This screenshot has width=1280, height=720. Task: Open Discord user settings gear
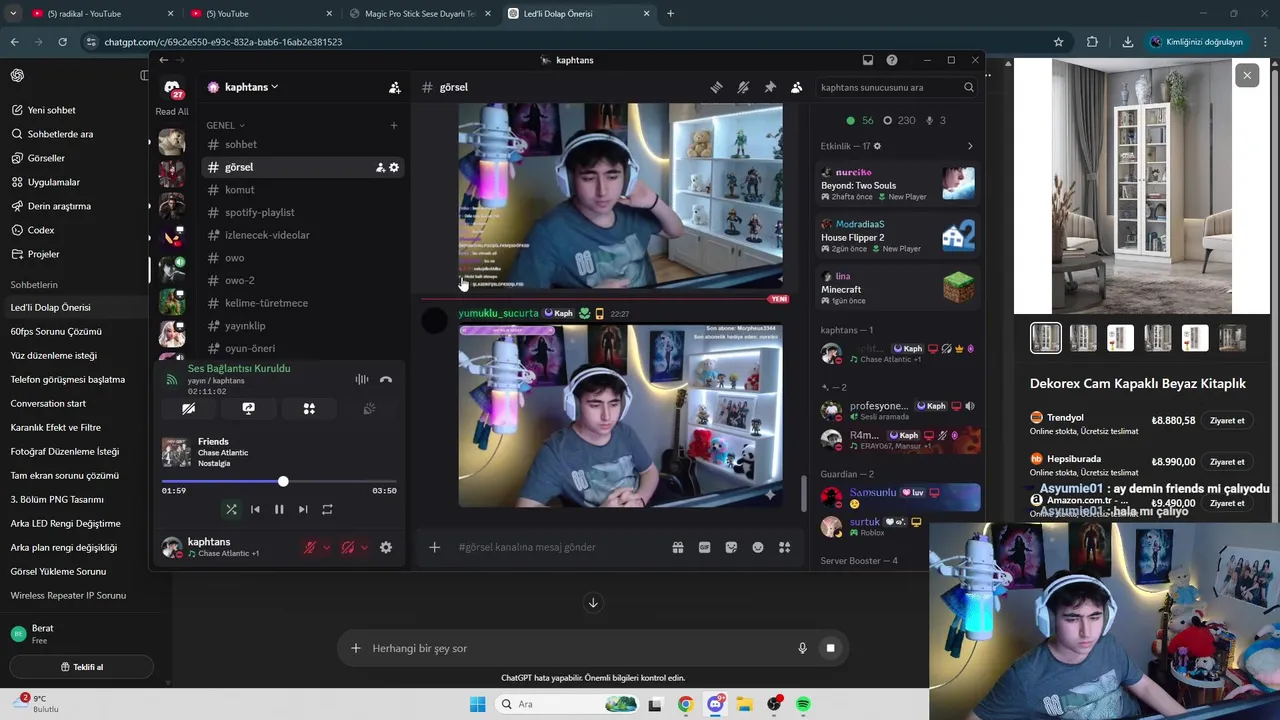pyautogui.click(x=386, y=547)
